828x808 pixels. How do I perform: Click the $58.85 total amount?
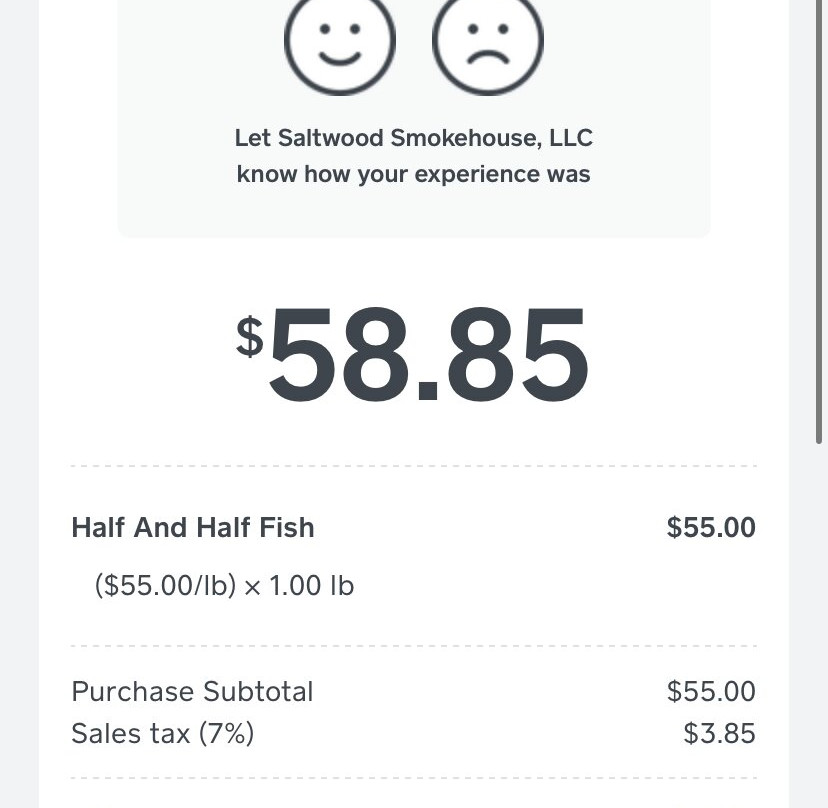(412, 354)
